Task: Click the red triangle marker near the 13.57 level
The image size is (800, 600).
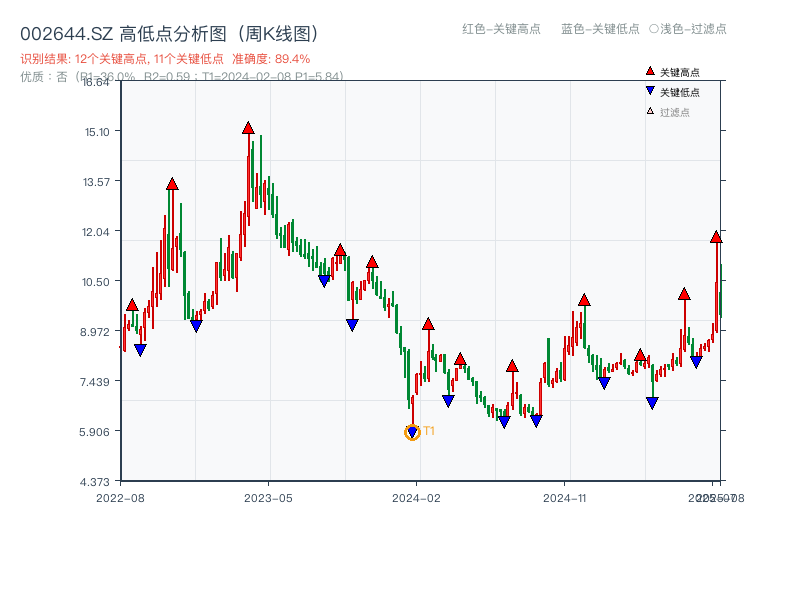Action: pos(172,183)
